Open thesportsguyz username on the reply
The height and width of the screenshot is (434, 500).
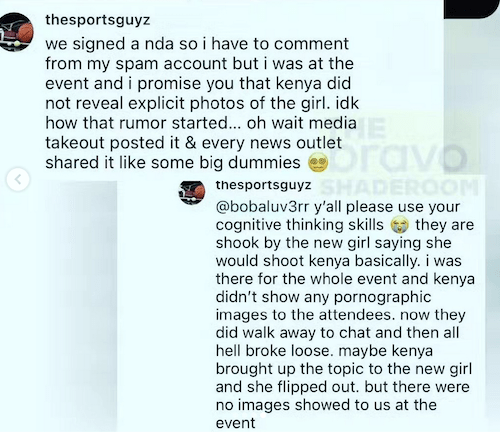click(x=263, y=185)
